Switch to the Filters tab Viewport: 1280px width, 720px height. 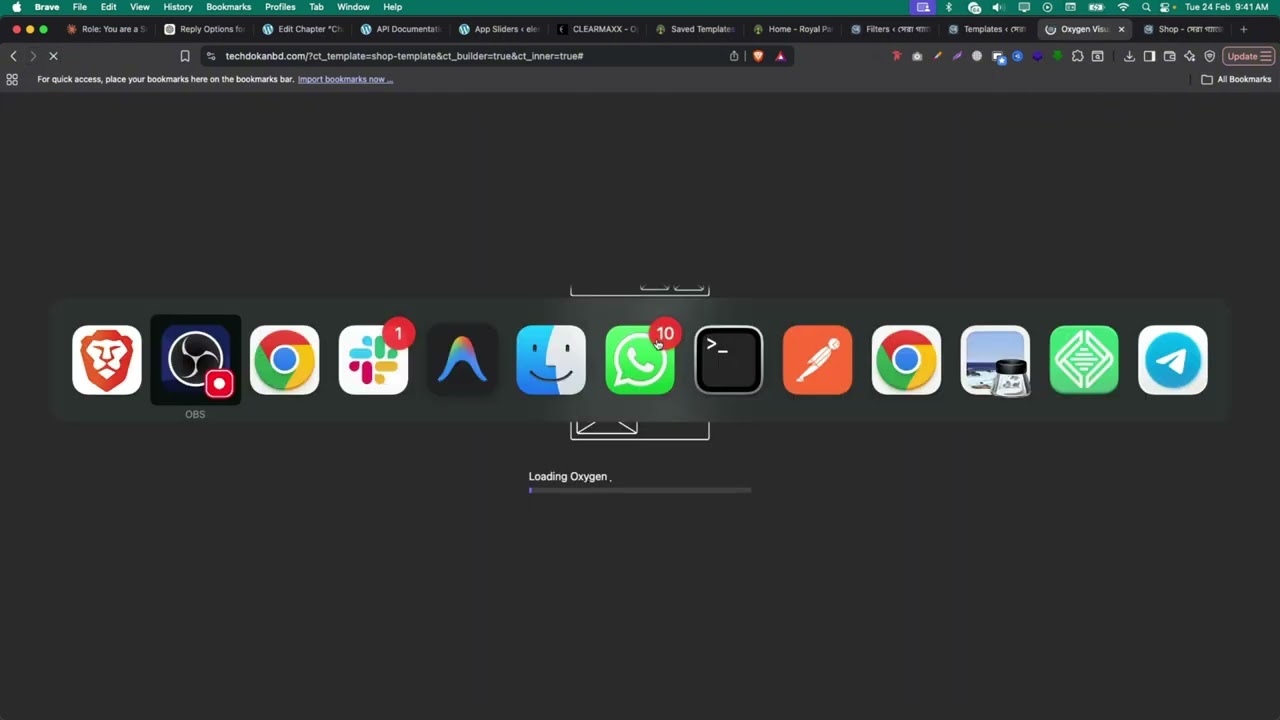(890, 29)
